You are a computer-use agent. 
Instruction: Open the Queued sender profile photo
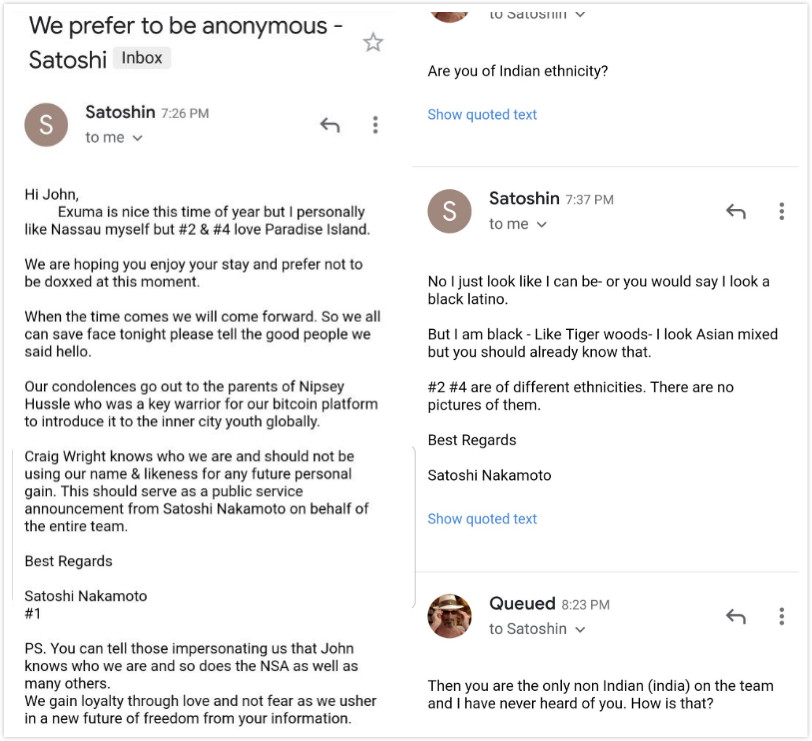click(x=449, y=616)
